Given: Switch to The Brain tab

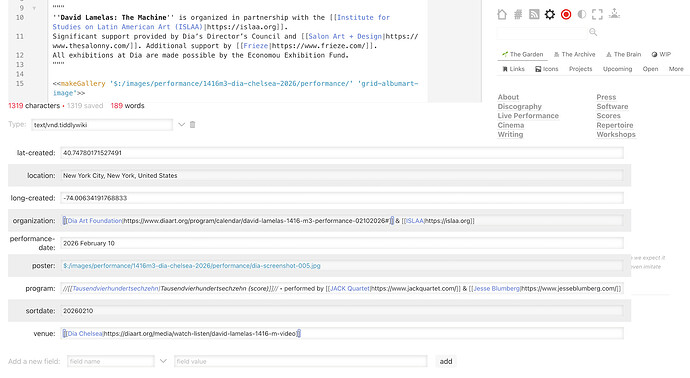Looking at the screenshot, I should tap(624, 54).
